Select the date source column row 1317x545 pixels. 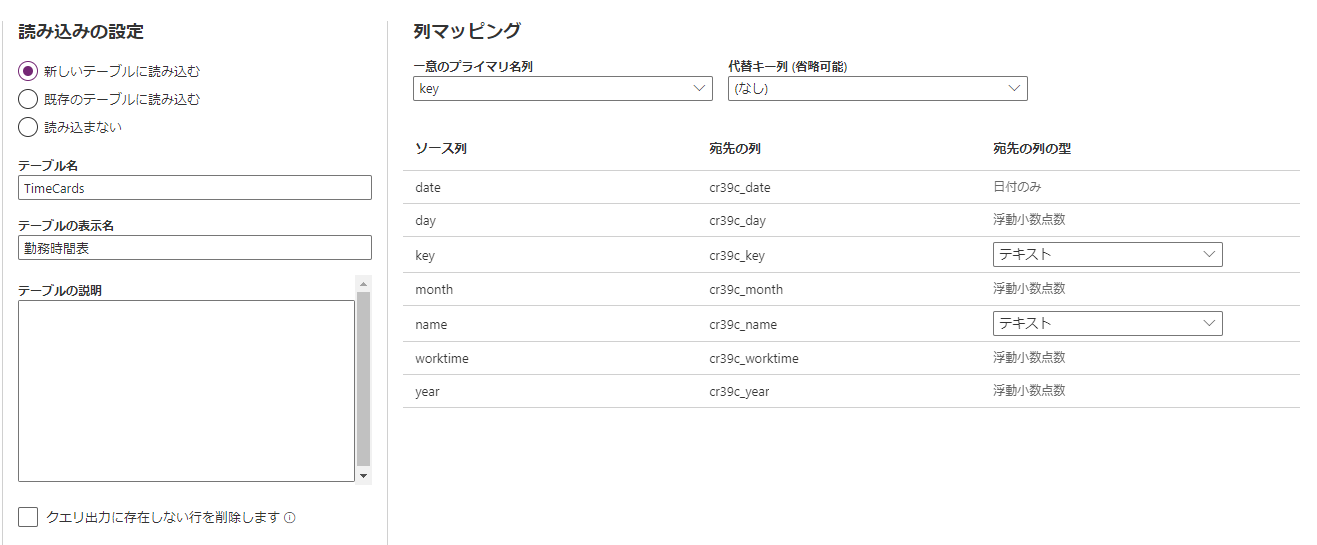point(428,187)
